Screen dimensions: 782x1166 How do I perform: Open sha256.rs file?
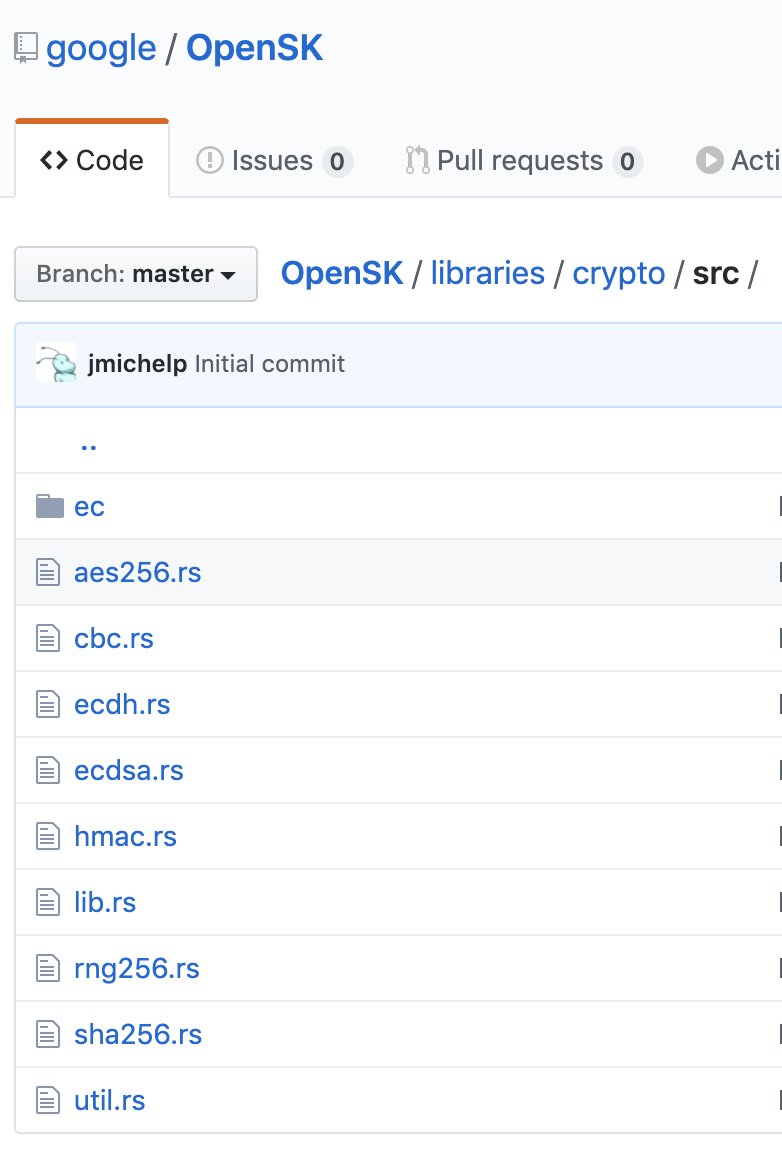(x=138, y=1036)
